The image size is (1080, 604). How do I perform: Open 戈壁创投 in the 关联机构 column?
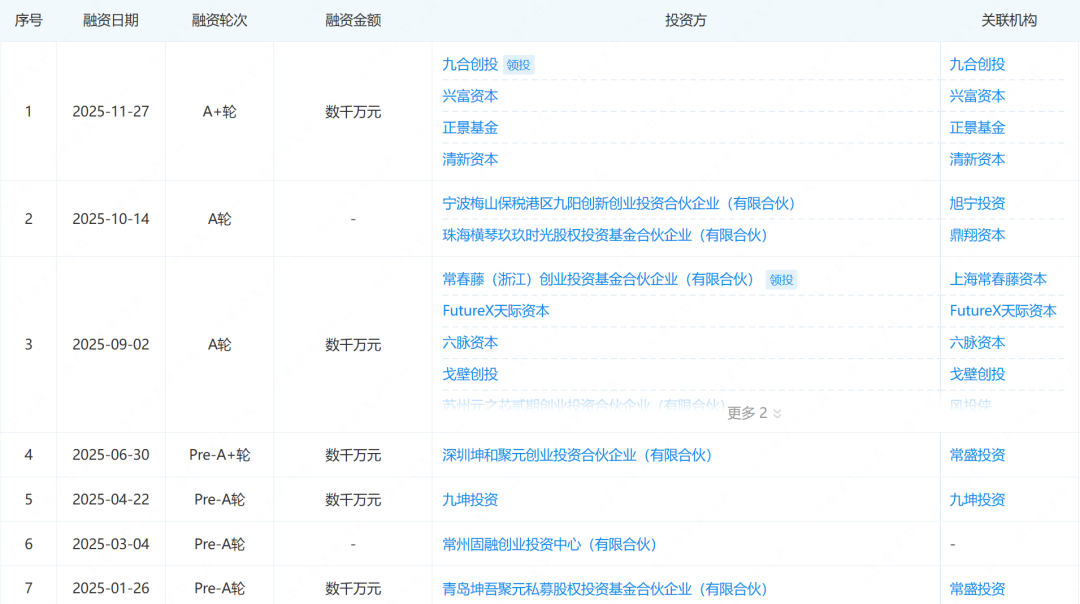[x=977, y=374]
